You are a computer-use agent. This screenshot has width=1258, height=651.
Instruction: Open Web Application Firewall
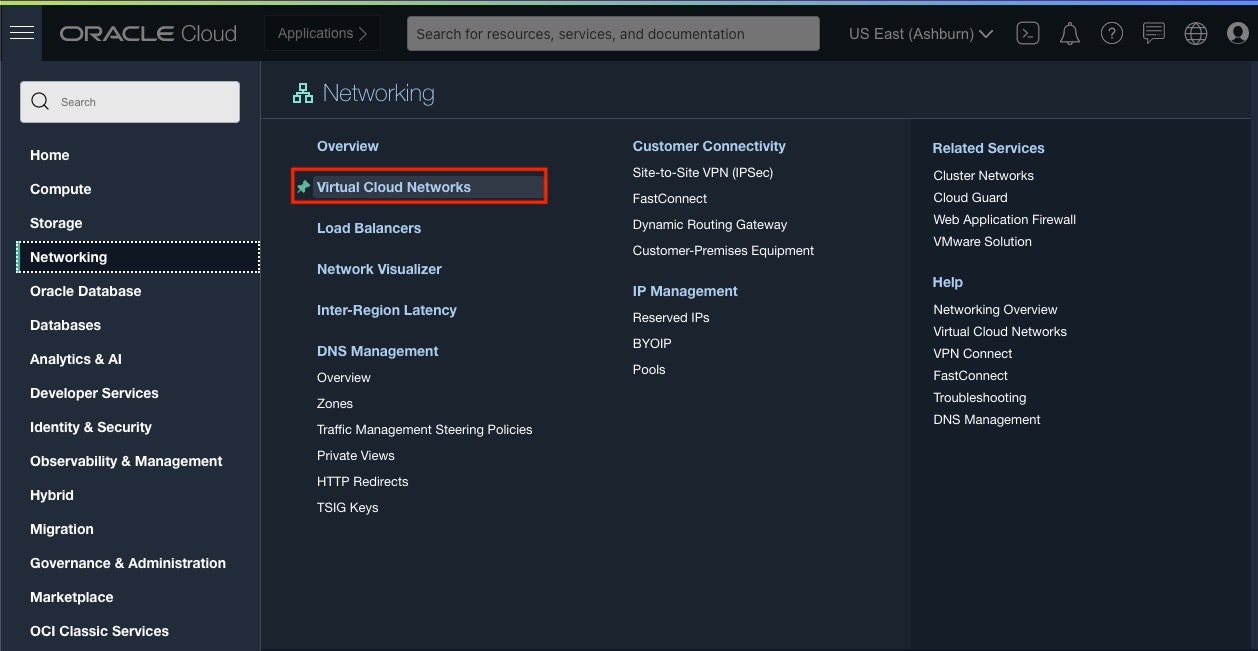point(1005,219)
